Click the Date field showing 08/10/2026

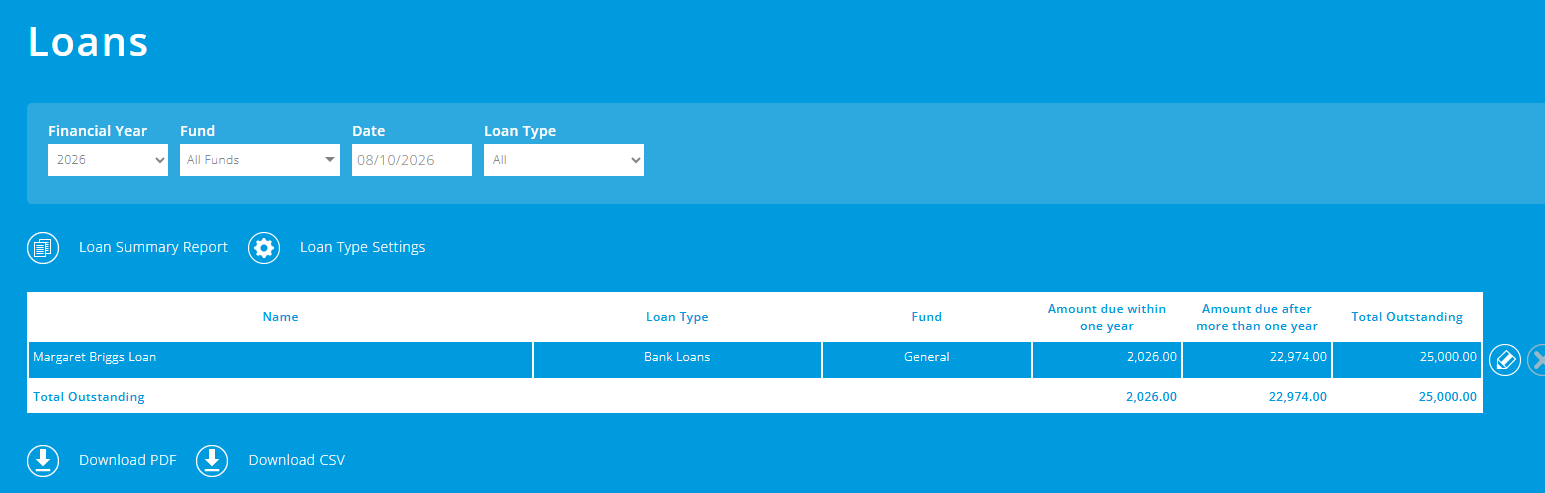(412, 160)
